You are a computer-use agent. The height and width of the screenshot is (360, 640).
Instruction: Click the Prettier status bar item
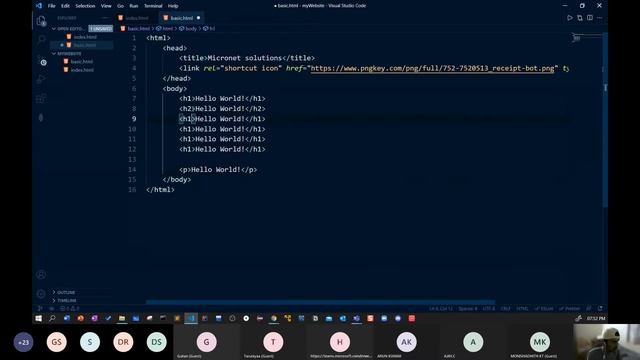point(569,309)
